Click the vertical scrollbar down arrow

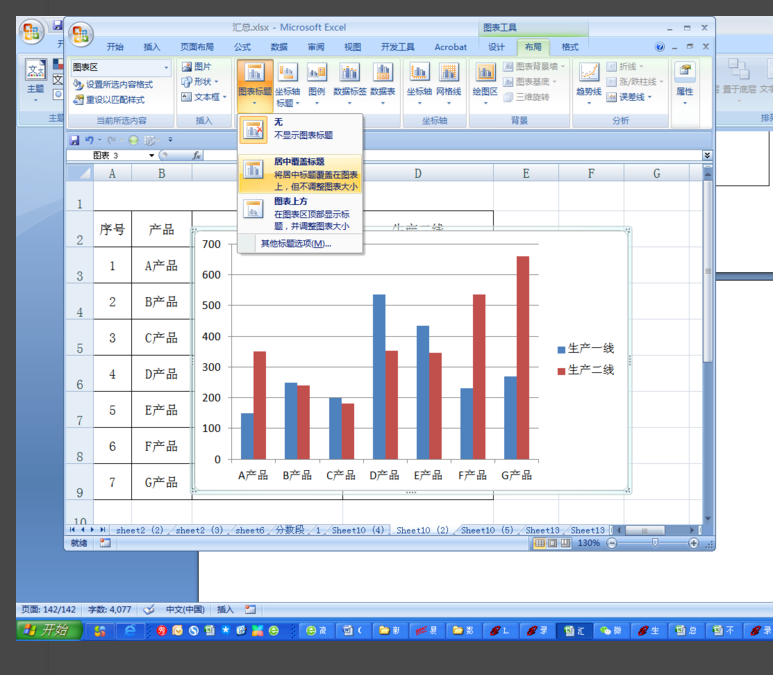click(708, 518)
